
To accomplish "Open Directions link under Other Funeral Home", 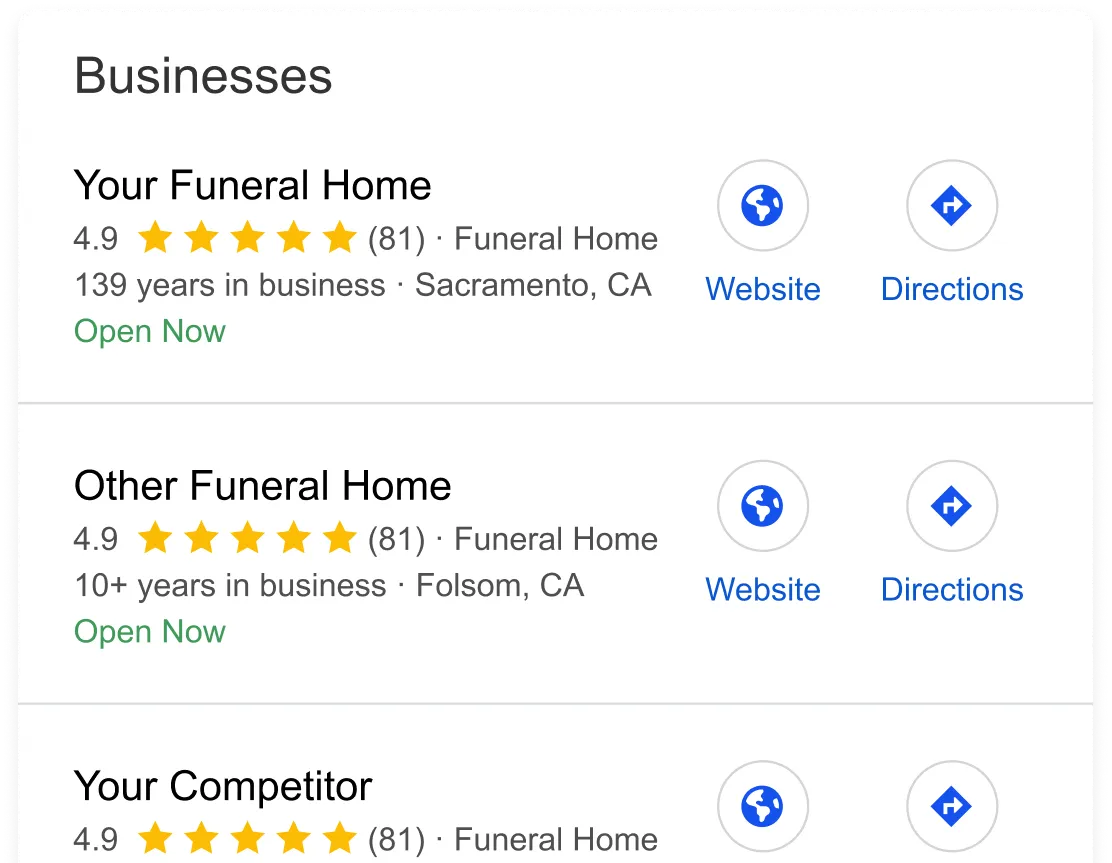I will (952, 589).
